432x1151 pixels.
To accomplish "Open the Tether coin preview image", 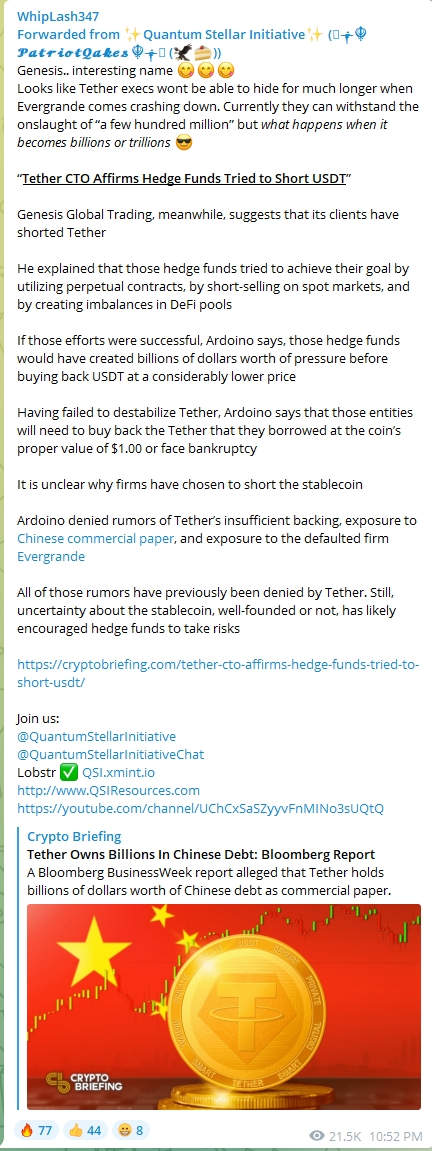I will 224,1006.
